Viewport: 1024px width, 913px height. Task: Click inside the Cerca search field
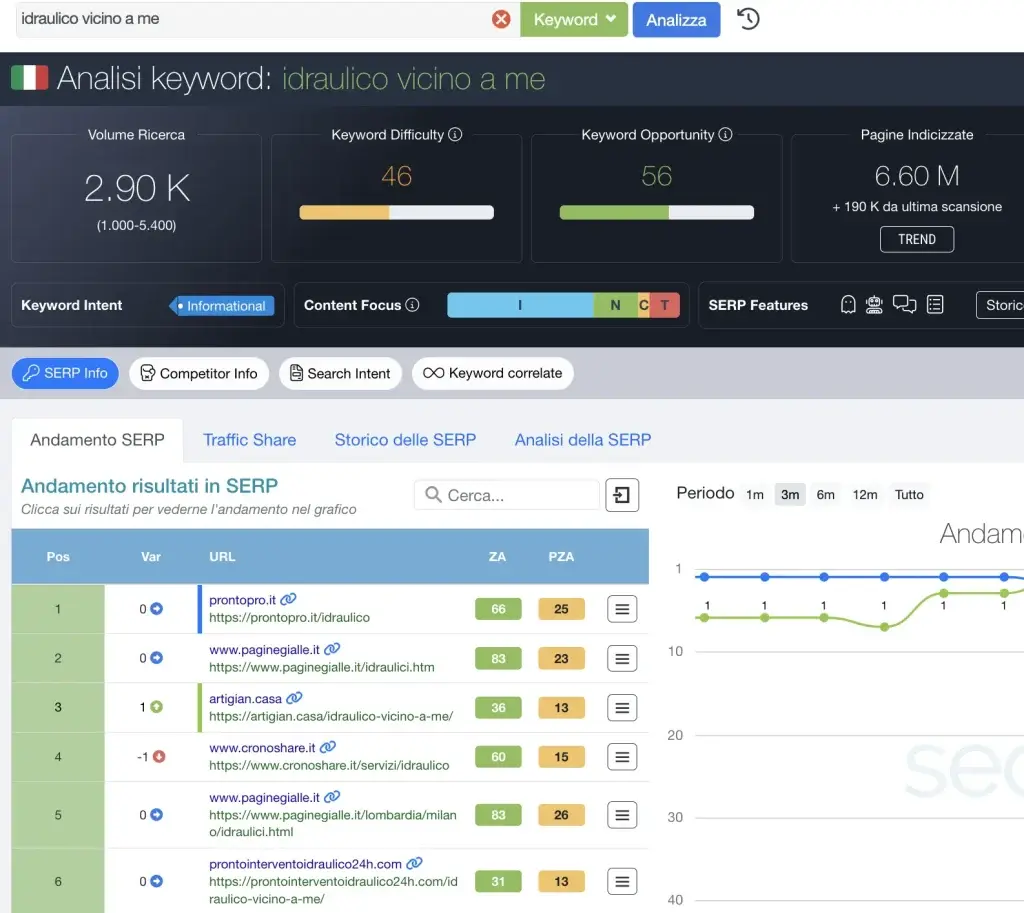pos(505,494)
